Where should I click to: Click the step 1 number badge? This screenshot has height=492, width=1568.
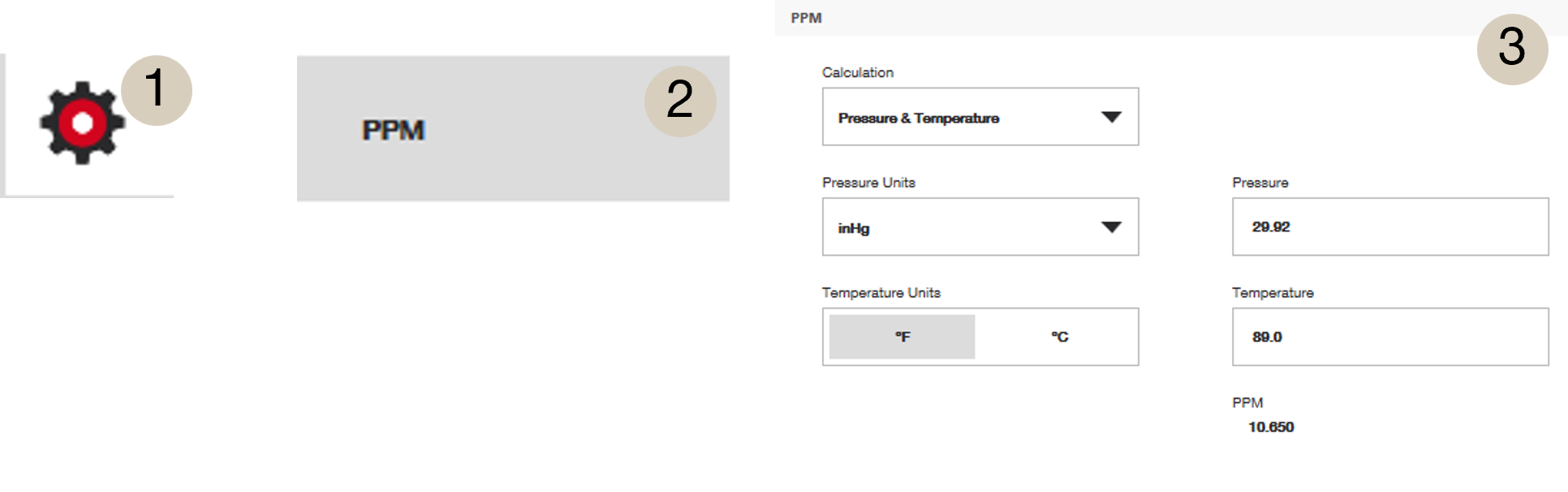click(156, 89)
